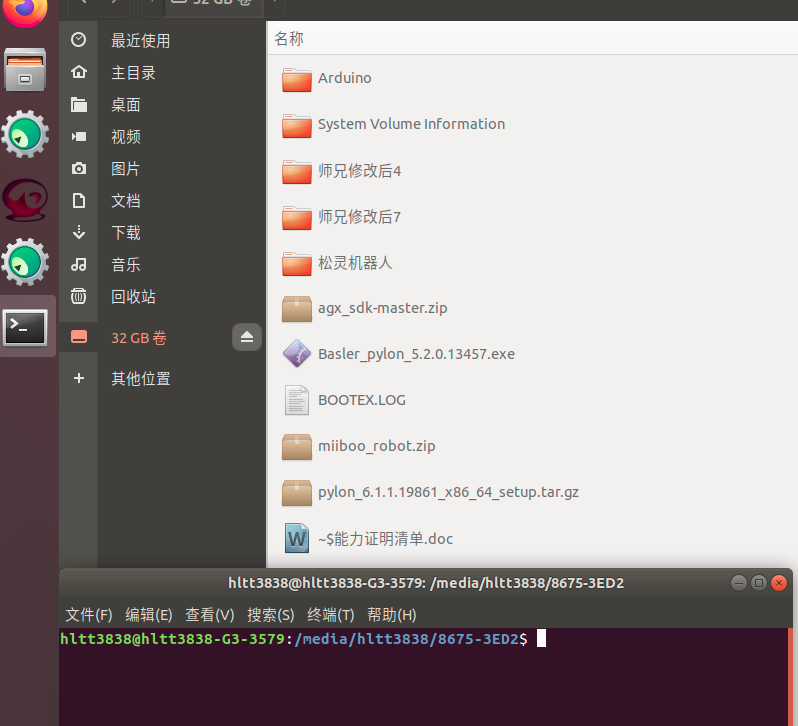Click the plus icon for 其他位置
798x726 pixels.
tap(78, 378)
